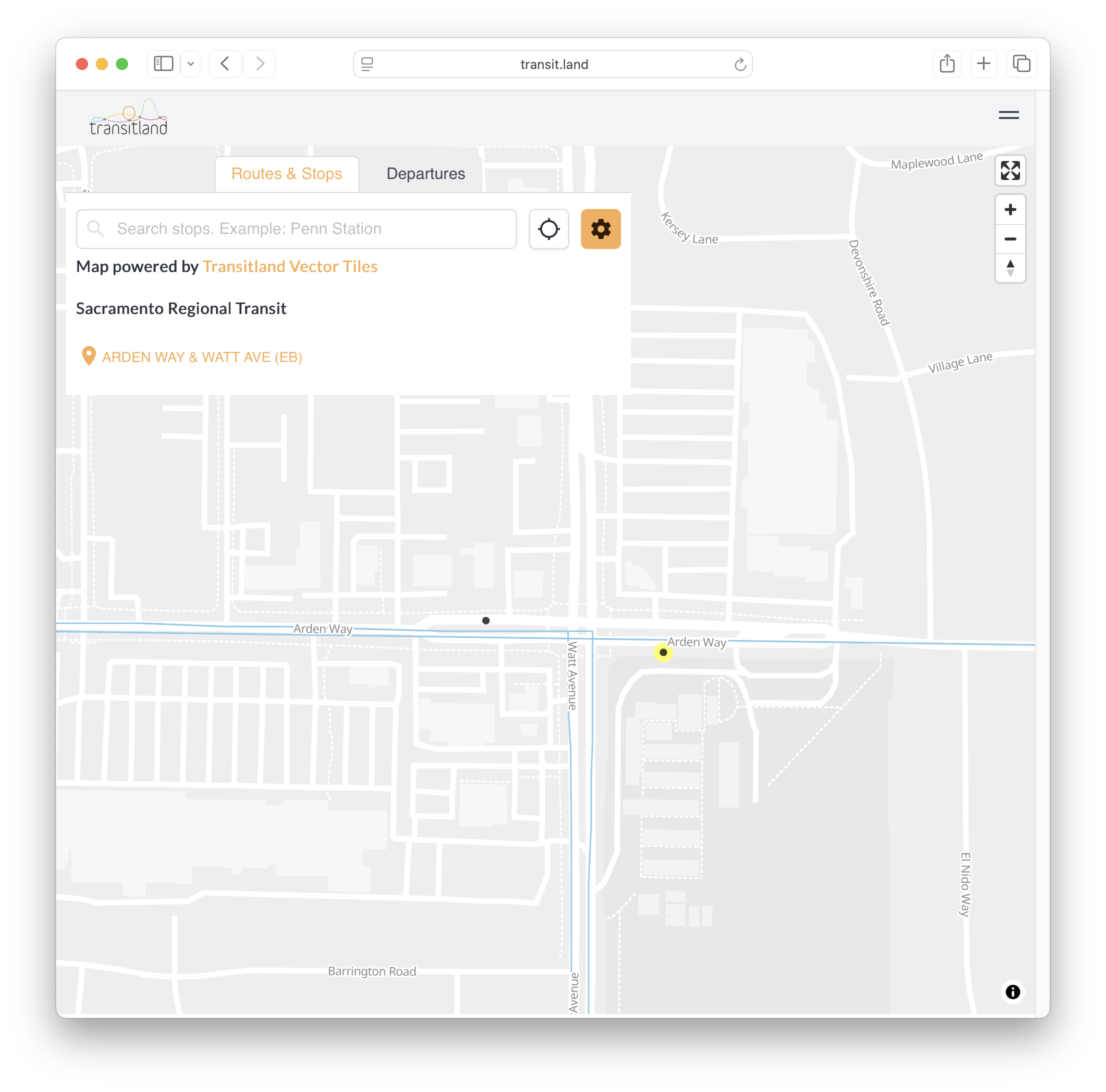Click the magnifier icon in the search box
Image resolution: width=1106 pixels, height=1092 pixels.
(x=96, y=229)
